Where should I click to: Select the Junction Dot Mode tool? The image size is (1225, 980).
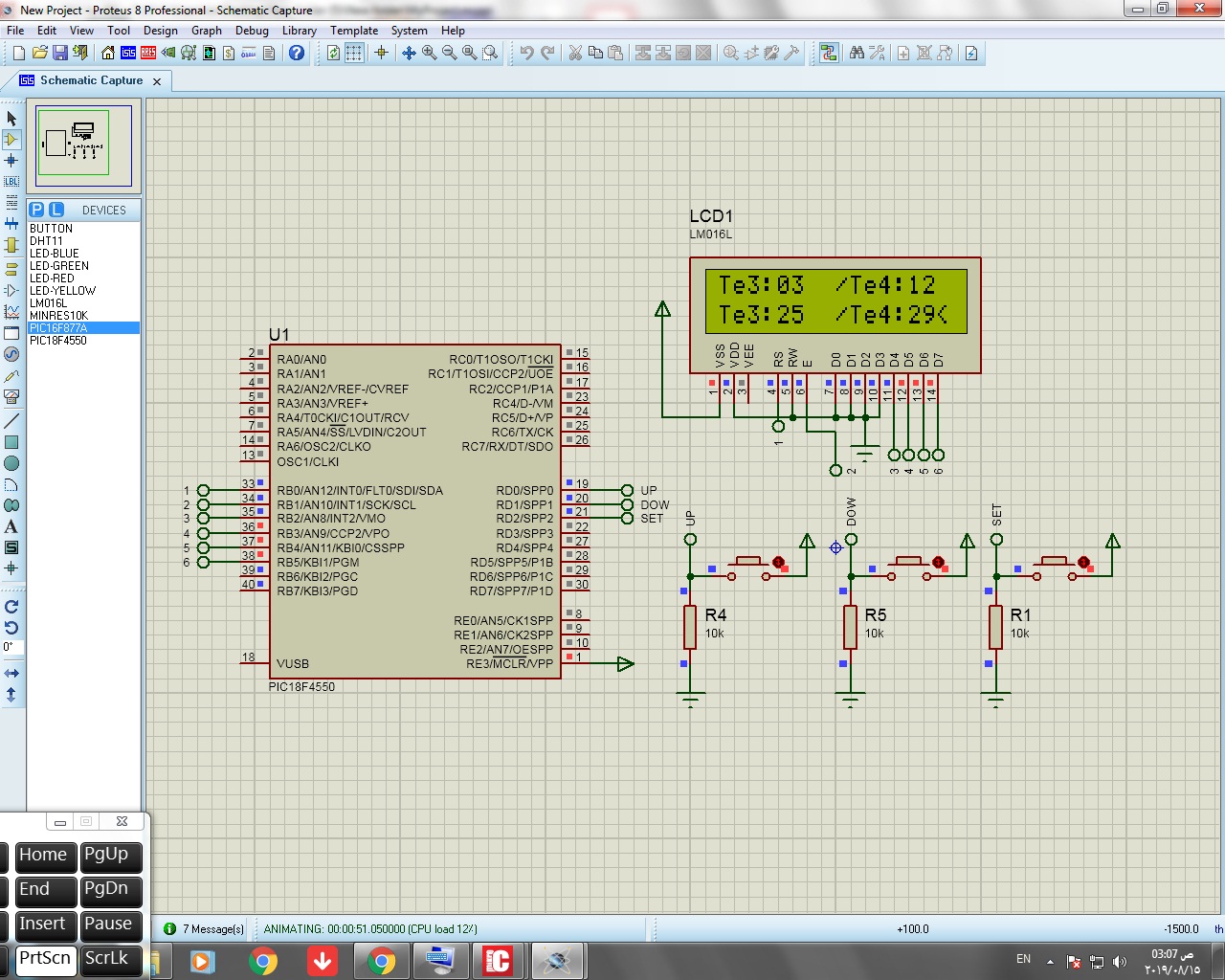pos(11,160)
